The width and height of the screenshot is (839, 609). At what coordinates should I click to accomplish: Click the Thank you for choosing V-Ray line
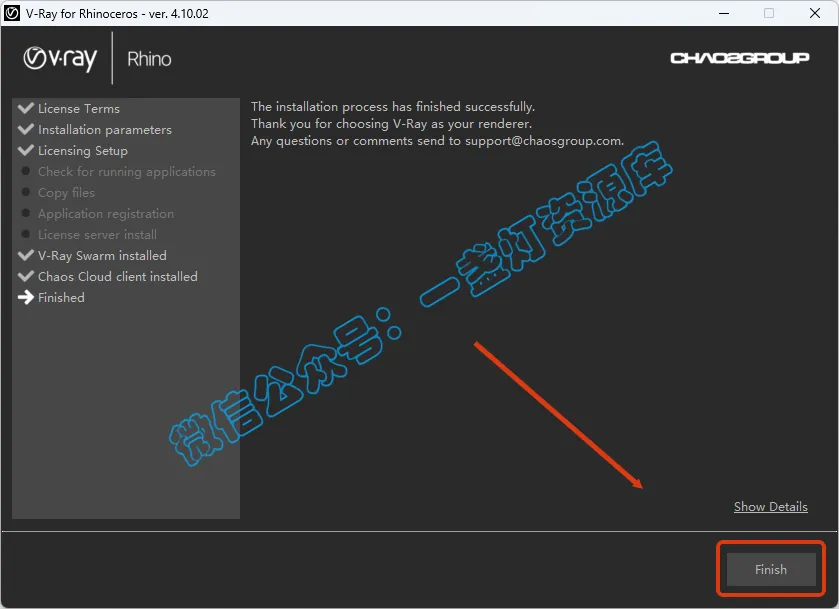392,124
